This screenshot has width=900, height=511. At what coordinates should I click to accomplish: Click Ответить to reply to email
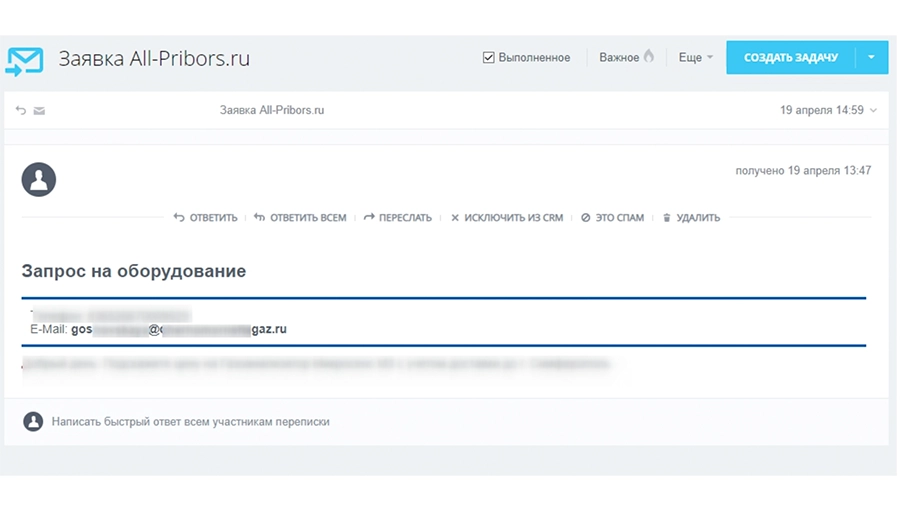coord(206,218)
